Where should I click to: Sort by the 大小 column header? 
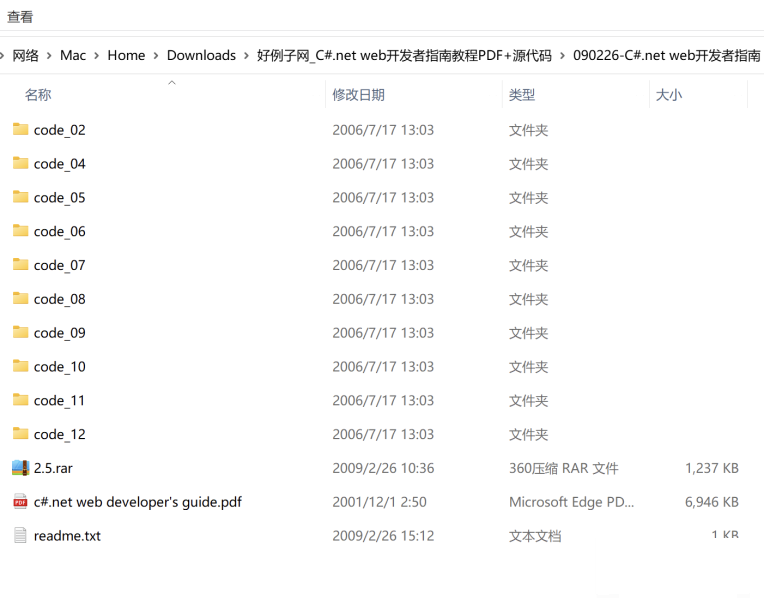click(x=668, y=95)
